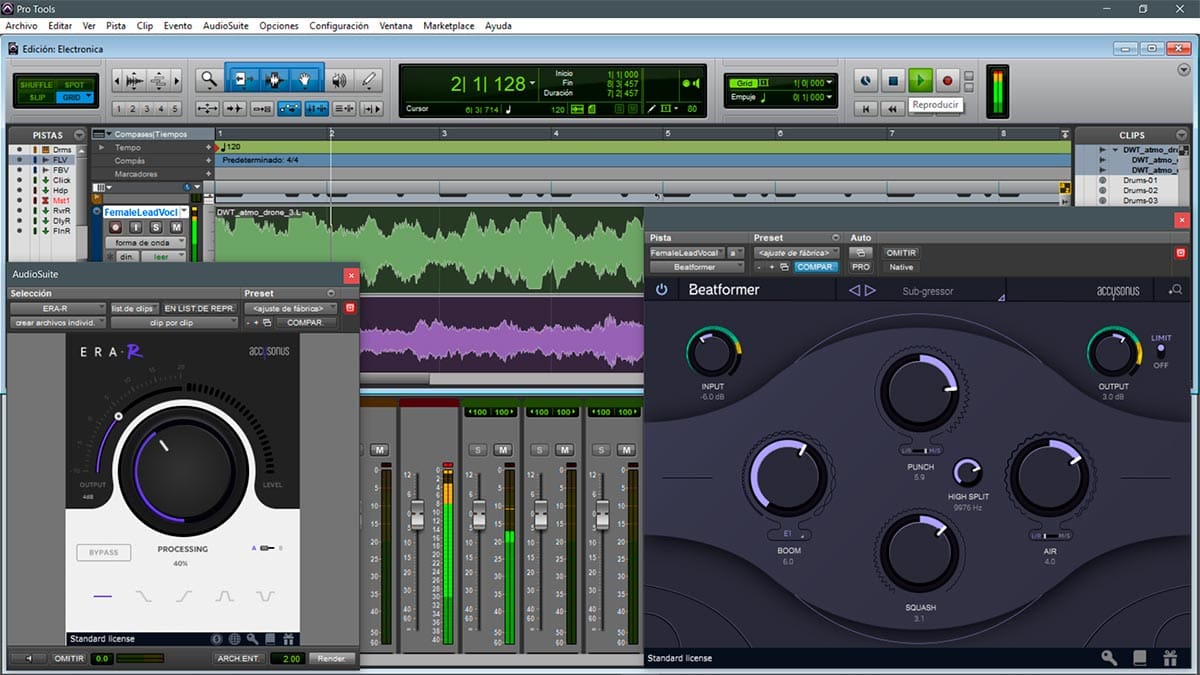Click the 'EN LIST.DE REPR.' button

tap(198, 308)
